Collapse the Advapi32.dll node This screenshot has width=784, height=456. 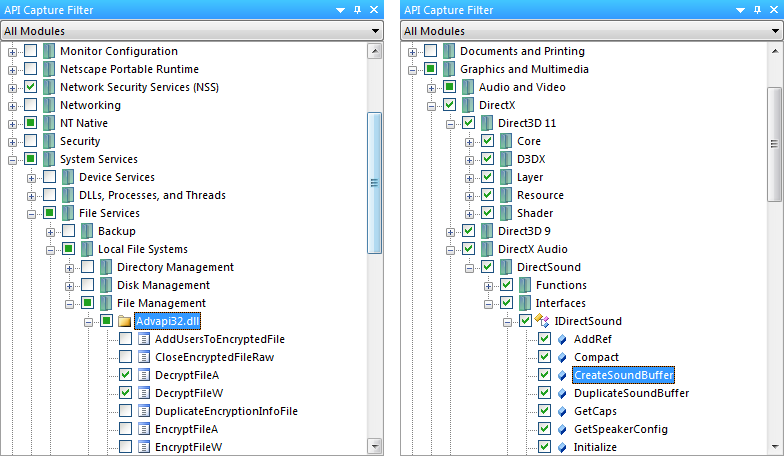(x=88, y=322)
